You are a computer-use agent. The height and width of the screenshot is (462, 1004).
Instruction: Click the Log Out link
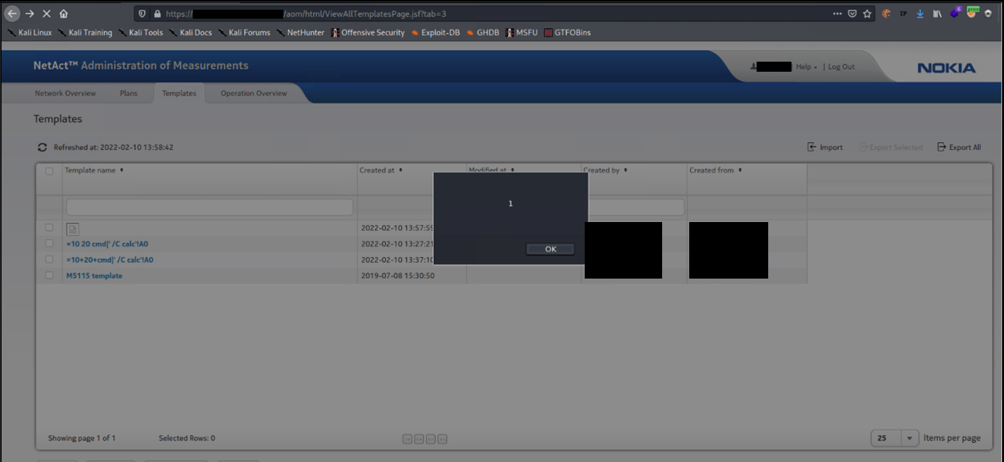[x=841, y=67]
